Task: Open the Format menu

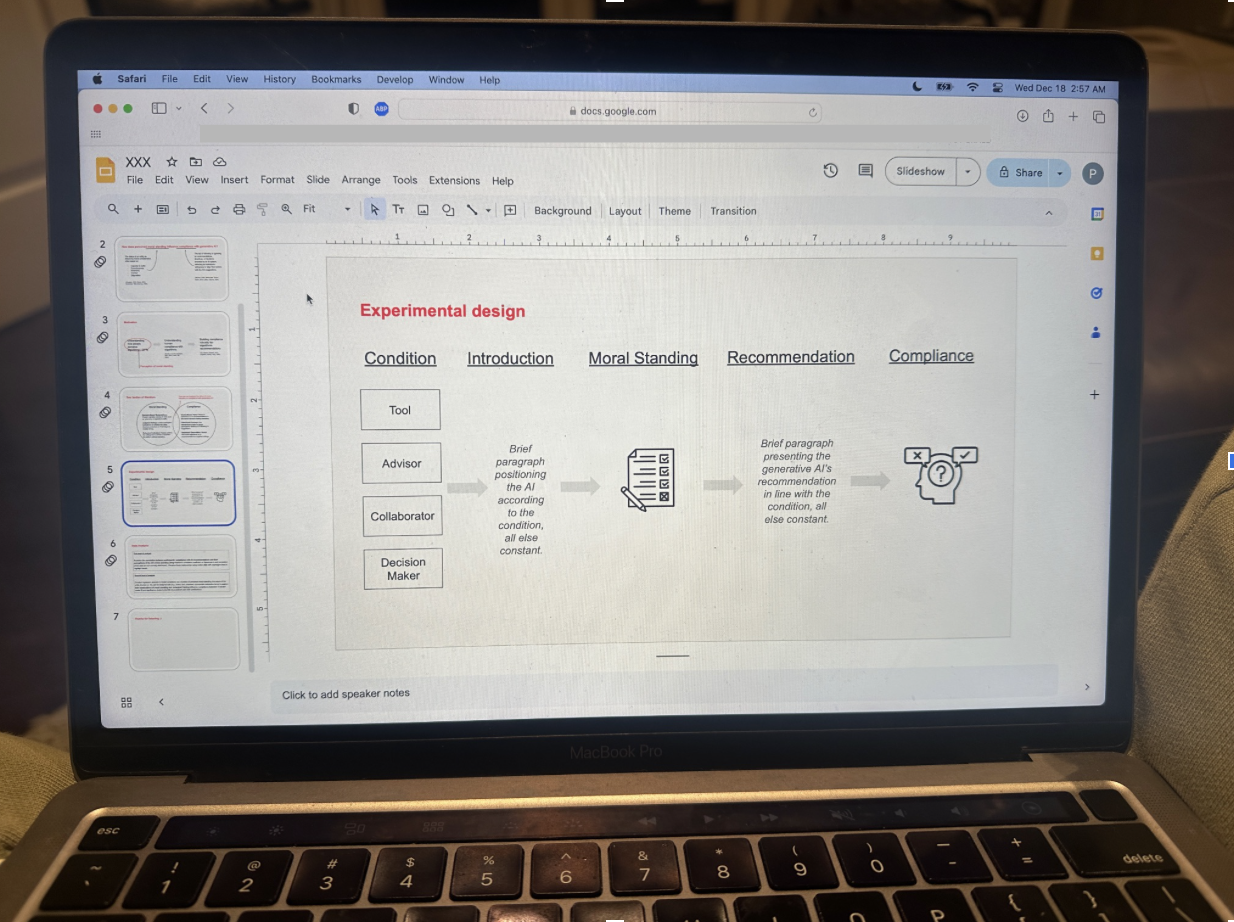Action: [x=277, y=180]
